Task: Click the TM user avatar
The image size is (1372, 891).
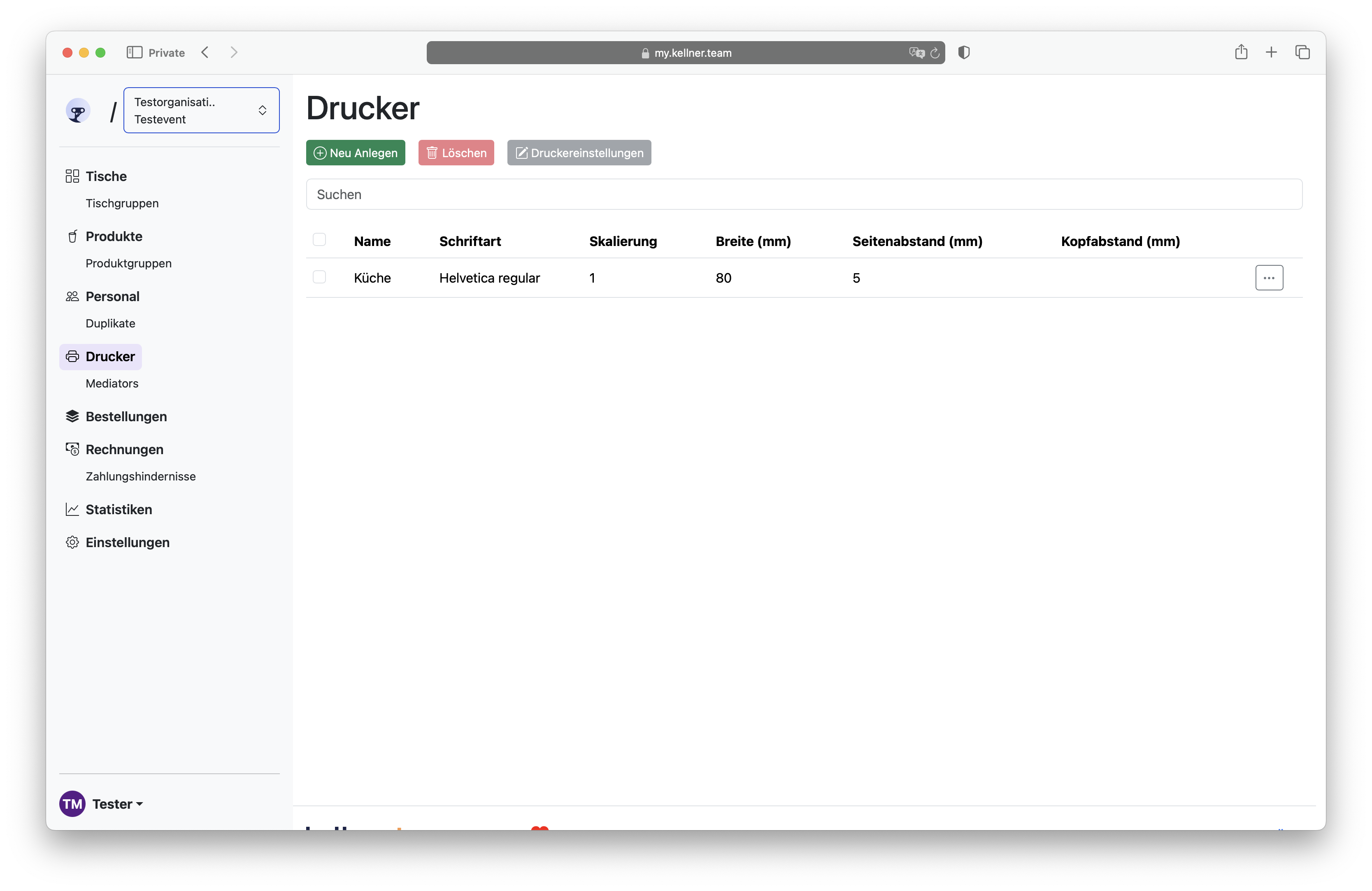Action: 73,804
